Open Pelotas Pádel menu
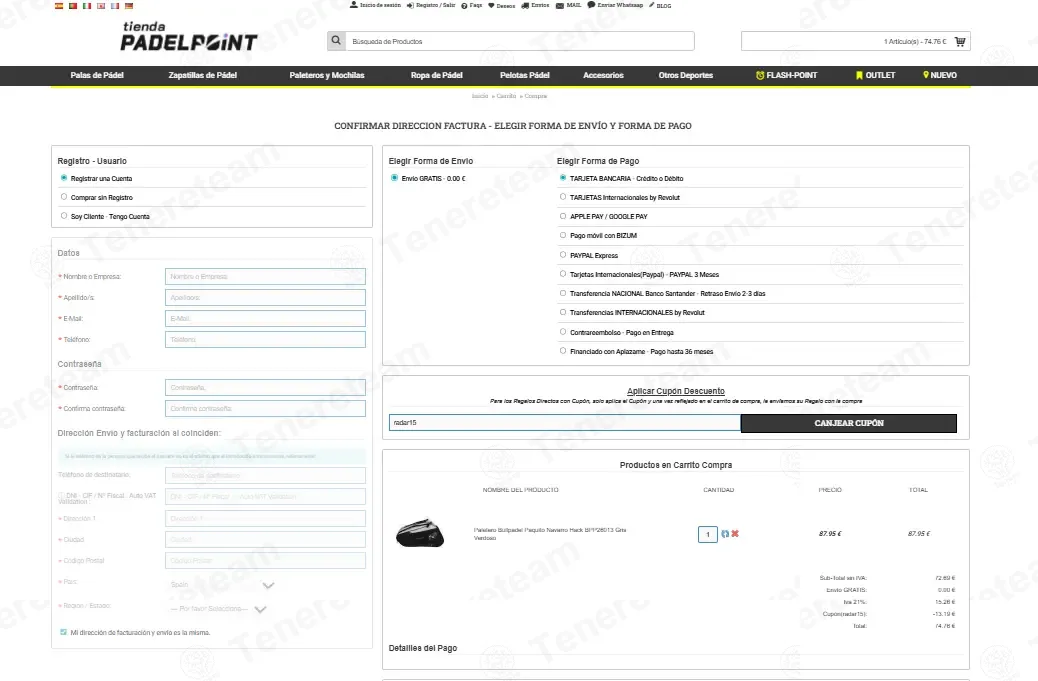Image resolution: width=1038 pixels, height=681 pixels. (x=525, y=75)
